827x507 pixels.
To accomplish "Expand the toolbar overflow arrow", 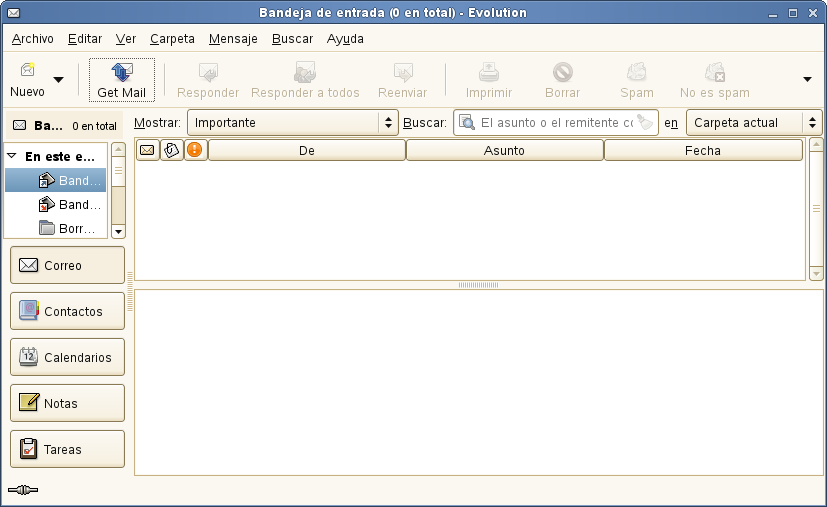I will (x=807, y=79).
